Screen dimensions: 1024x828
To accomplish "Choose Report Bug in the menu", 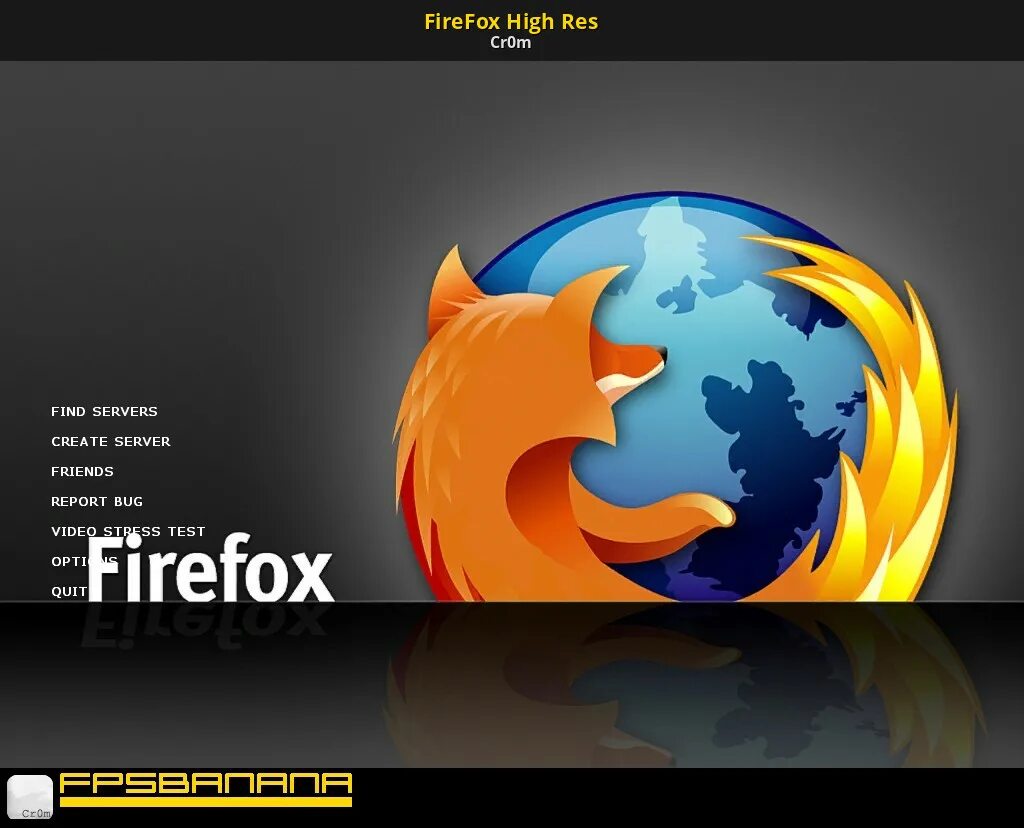I will coord(97,502).
